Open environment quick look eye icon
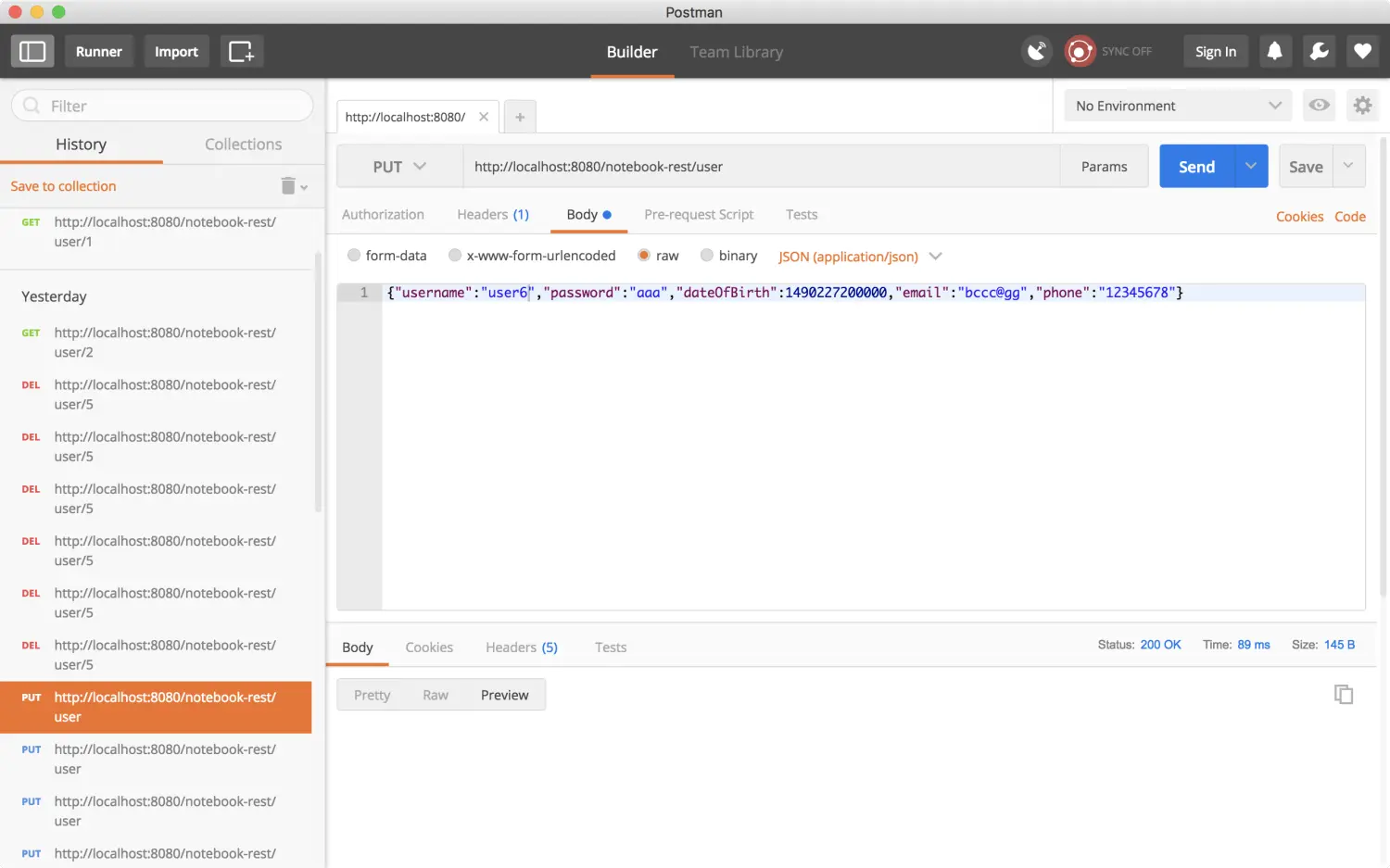This screenshot has height=868, width=1390. pyautogui.click(x=1320, y=106)
